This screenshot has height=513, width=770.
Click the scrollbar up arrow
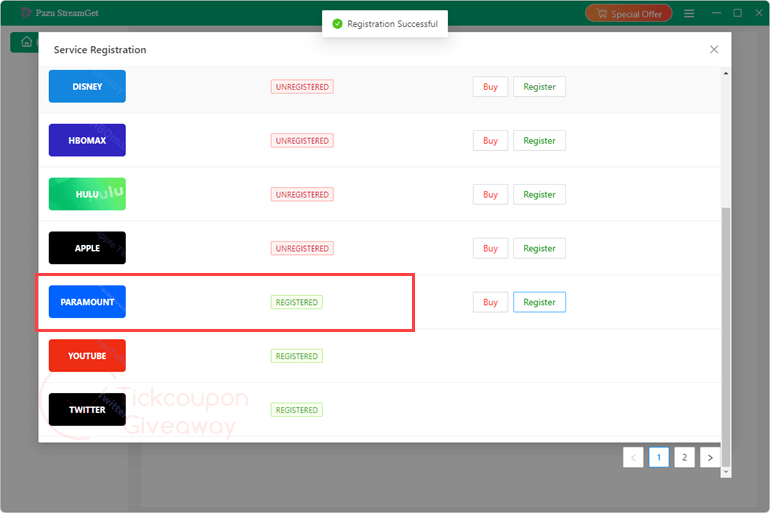(x=726, y=74)
